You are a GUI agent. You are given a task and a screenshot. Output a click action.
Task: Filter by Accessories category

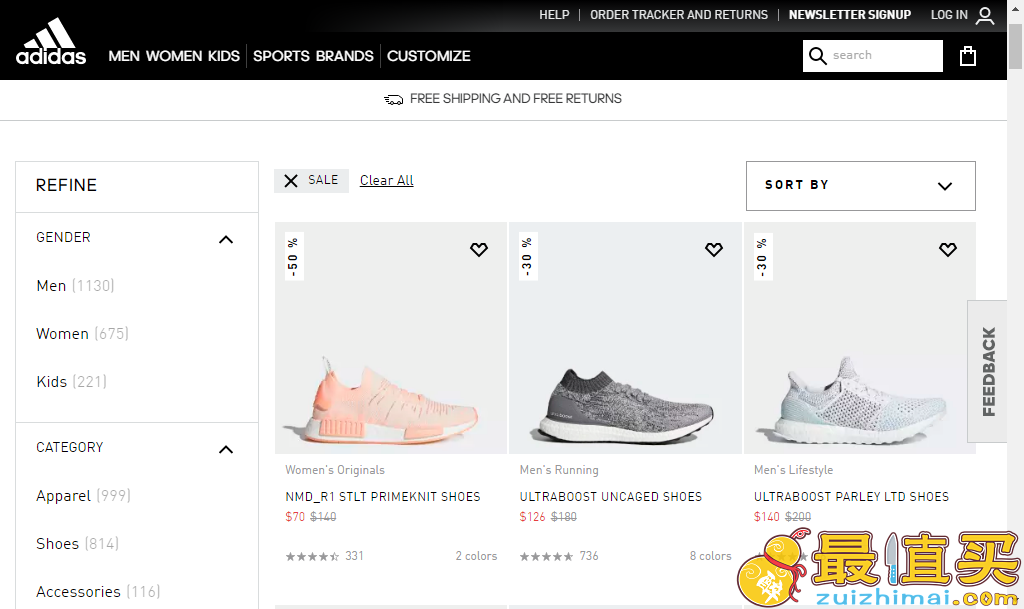(98, 592)
